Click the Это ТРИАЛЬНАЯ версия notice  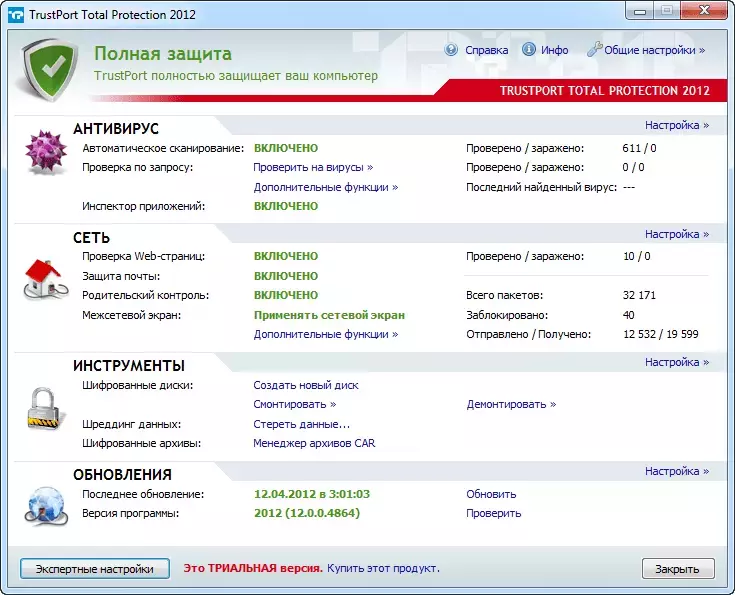[253, 568]
